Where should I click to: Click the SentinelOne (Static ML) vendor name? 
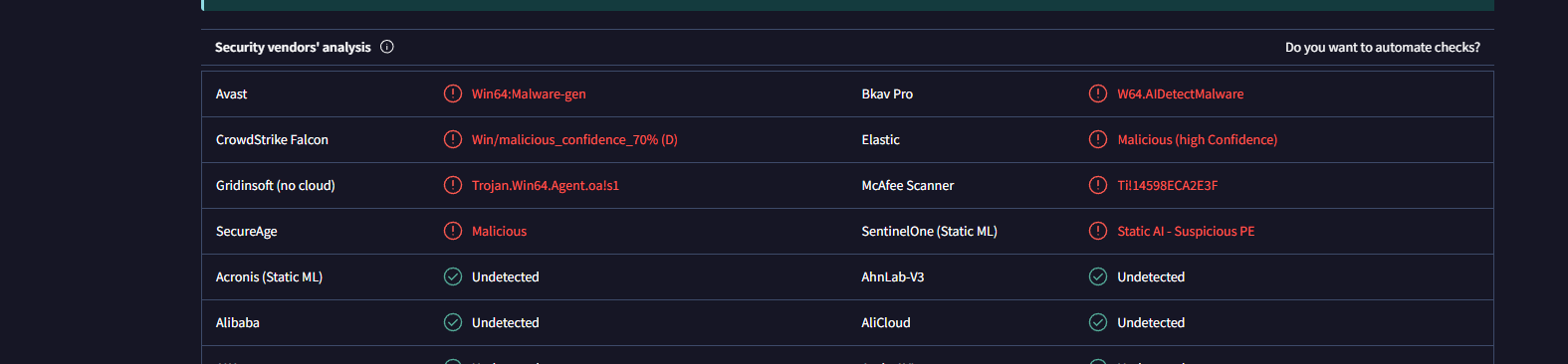(x=929, y=231)
